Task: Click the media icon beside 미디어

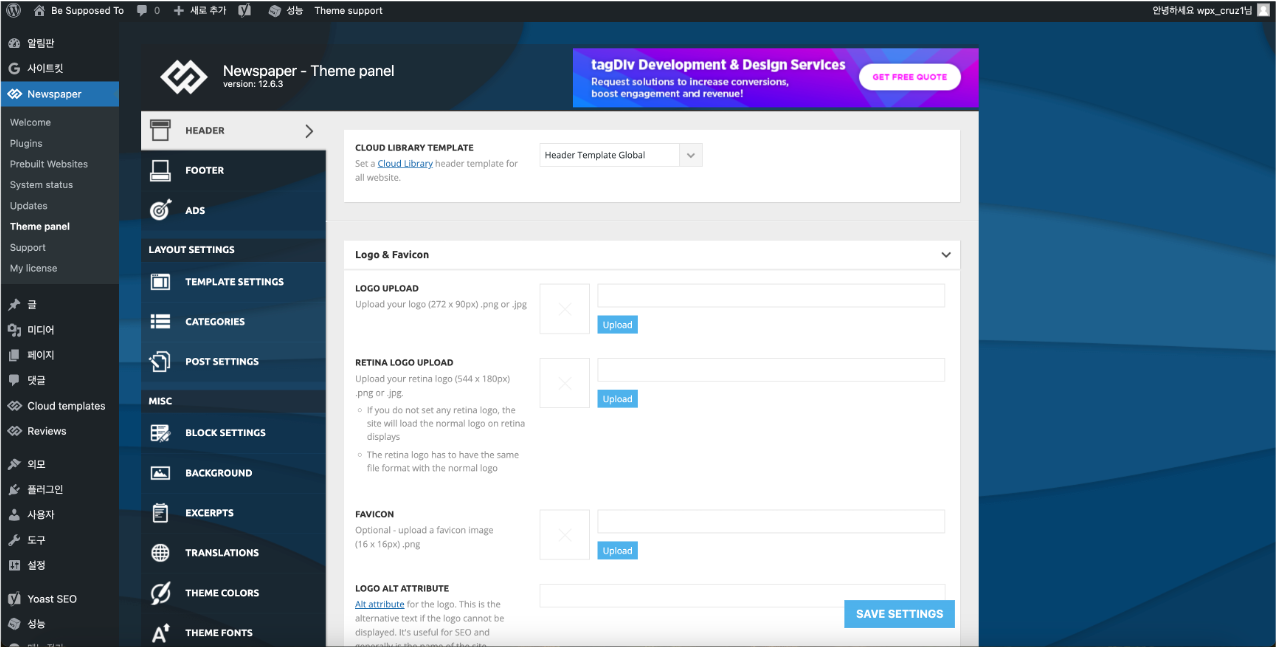Action: [x=14, y=330]
